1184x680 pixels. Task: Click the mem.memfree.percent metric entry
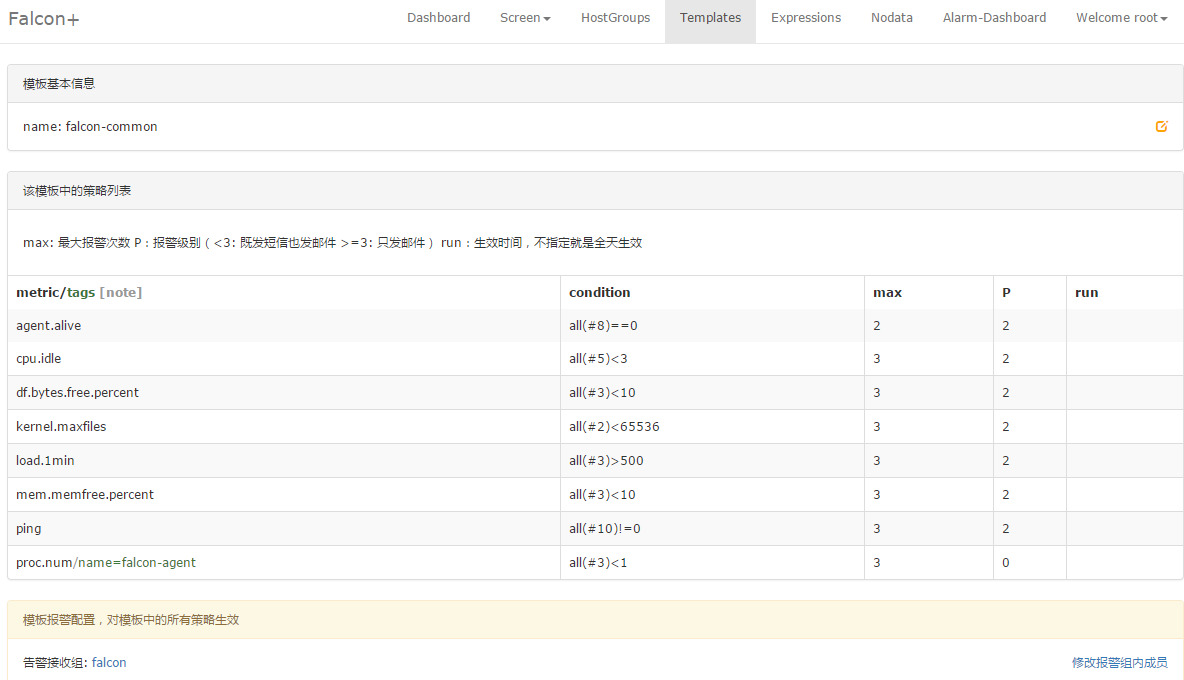[x=85, y=495]
